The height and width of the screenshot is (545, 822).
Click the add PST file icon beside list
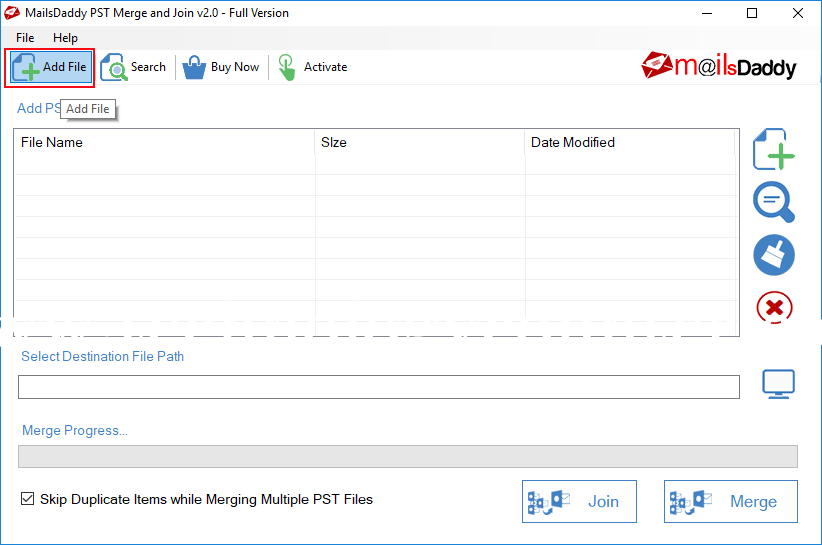(774, 149)
